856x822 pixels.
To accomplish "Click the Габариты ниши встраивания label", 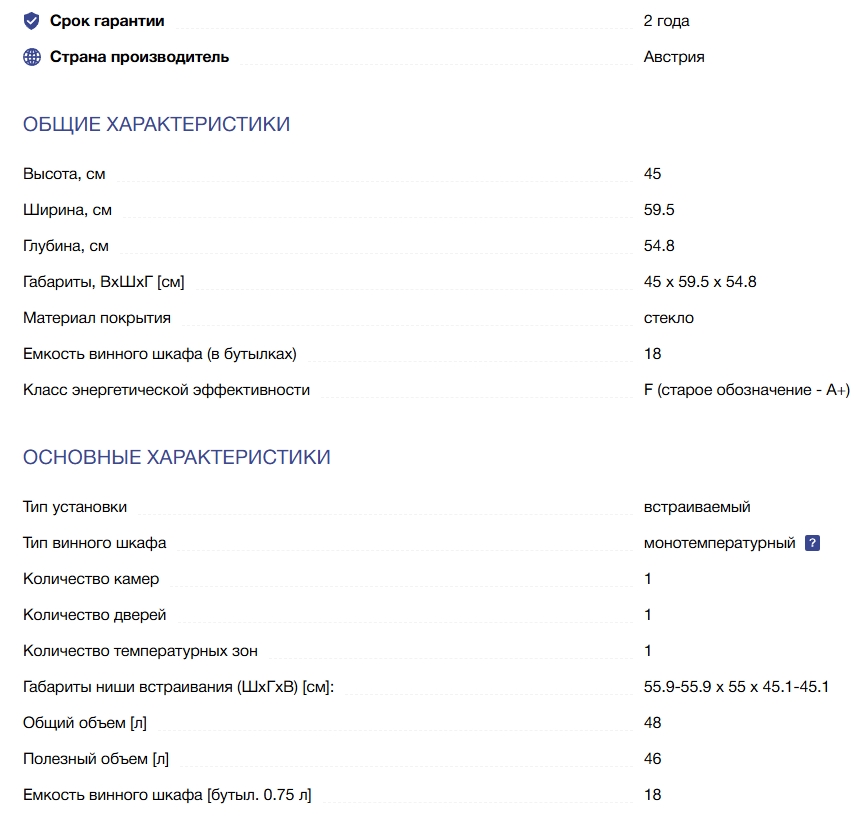I will (x=178, y=687).
